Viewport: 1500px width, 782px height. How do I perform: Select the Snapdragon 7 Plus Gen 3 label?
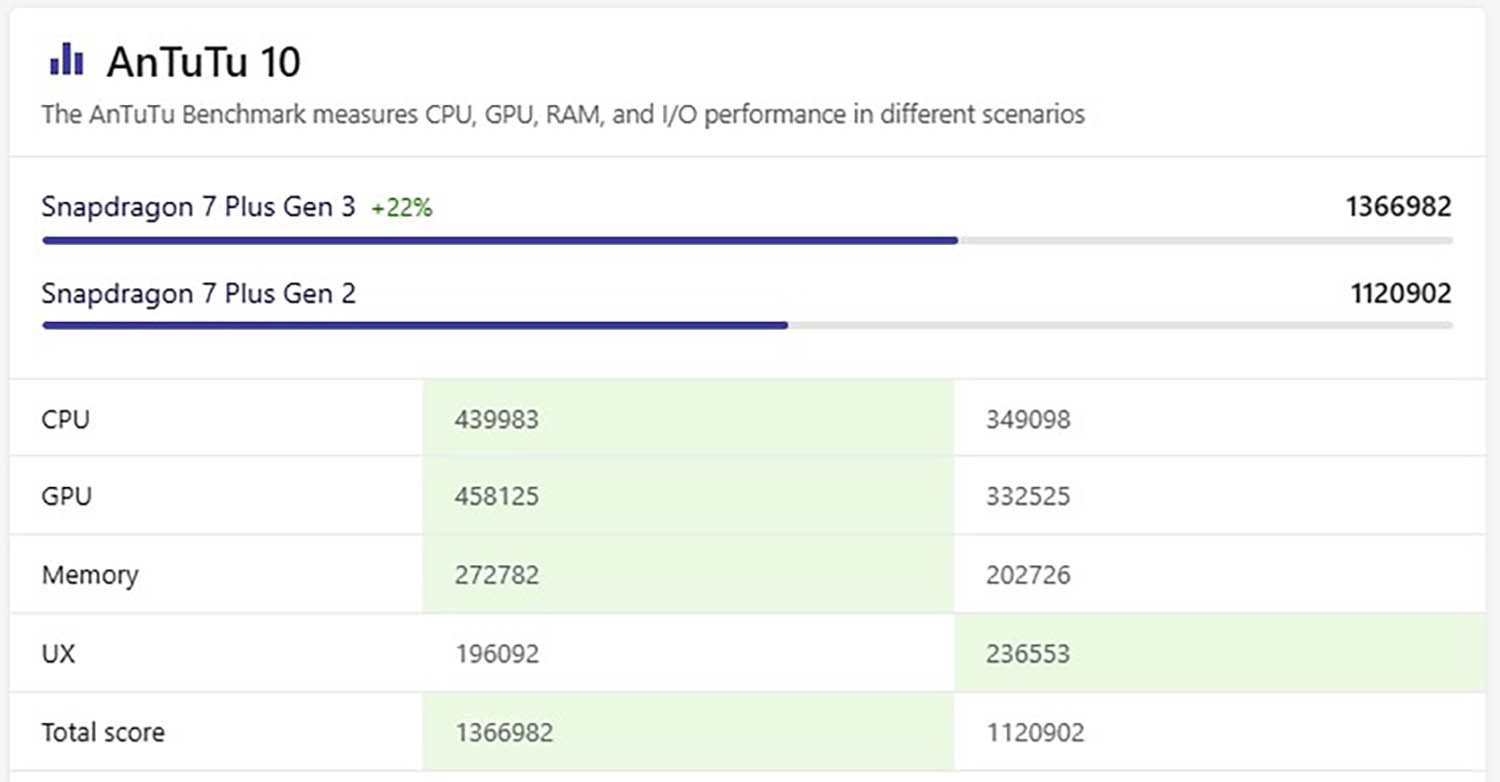(x=198, y=207)
